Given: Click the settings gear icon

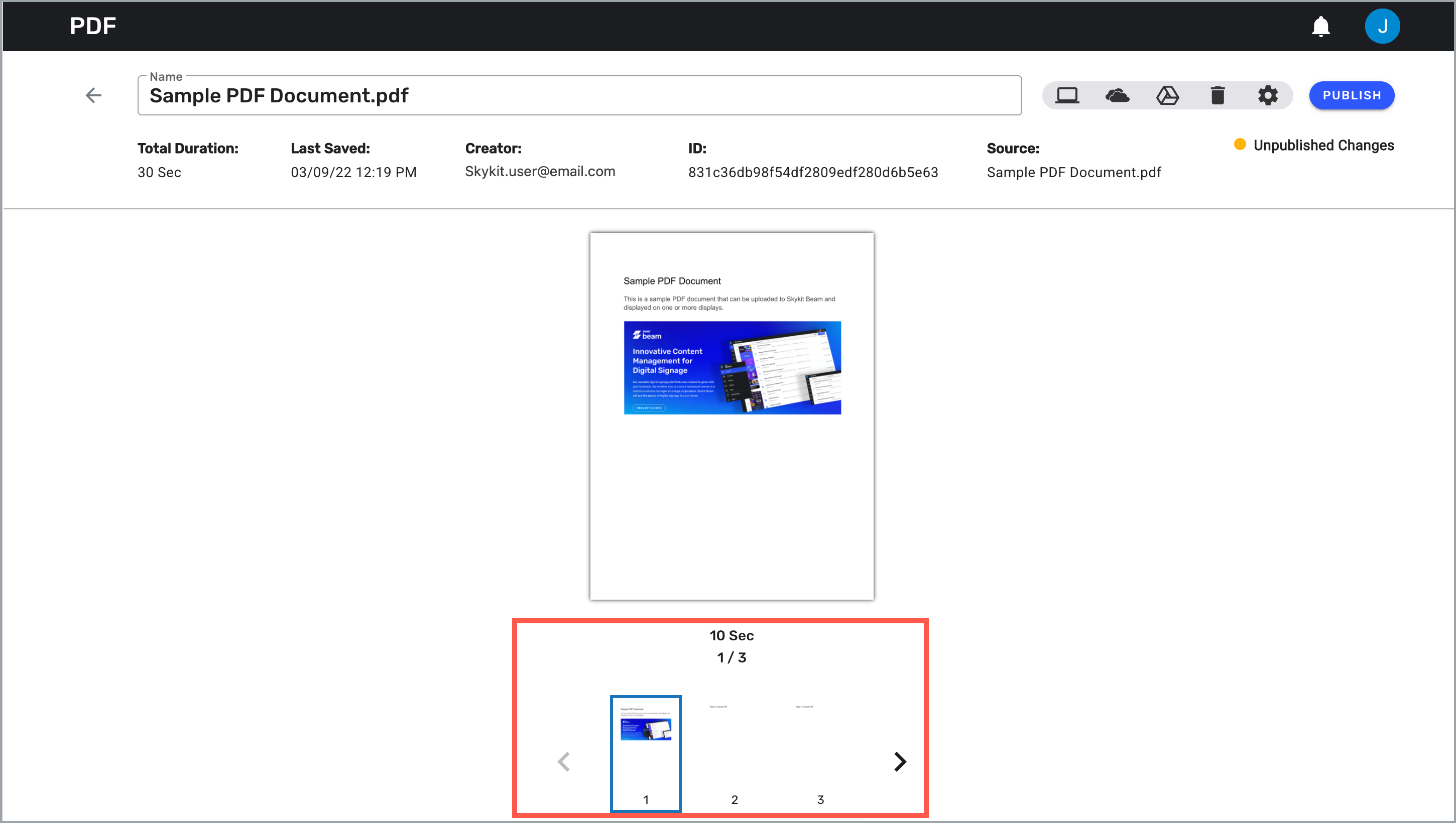Looking at the screenshot, I should [x=1268, y=95].
